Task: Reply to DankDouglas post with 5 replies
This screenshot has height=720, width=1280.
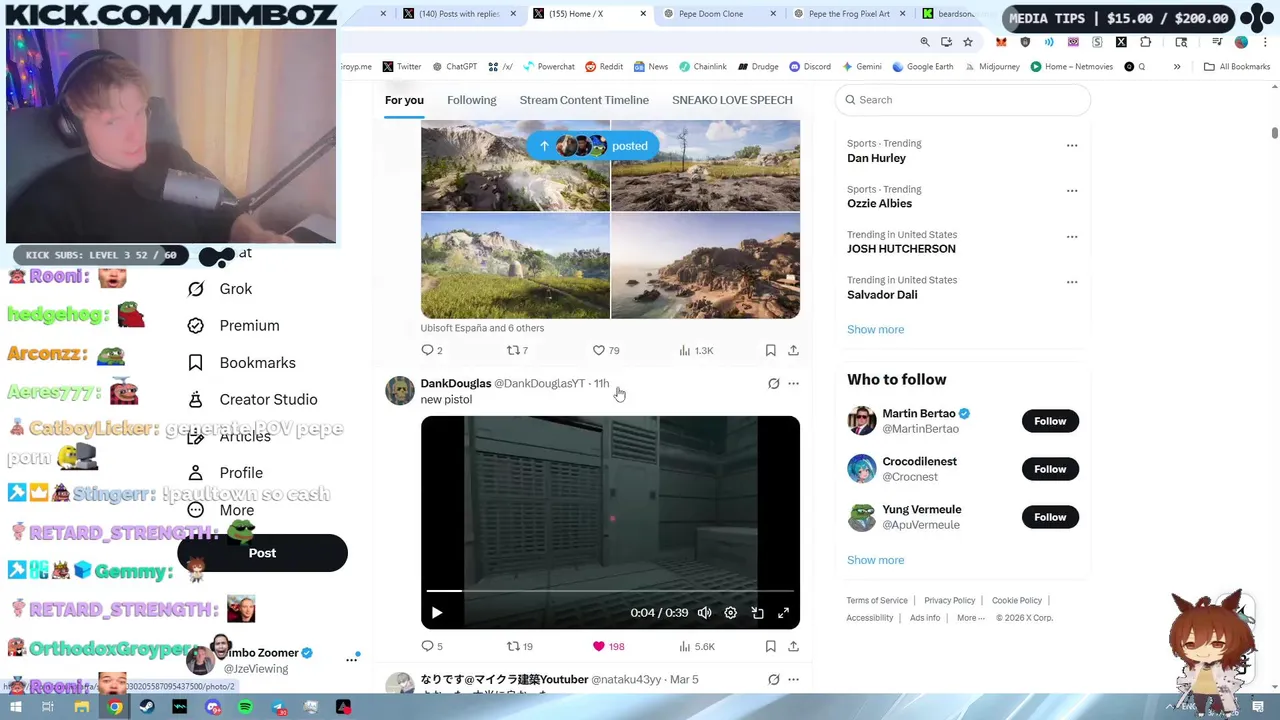Action: 432,647
